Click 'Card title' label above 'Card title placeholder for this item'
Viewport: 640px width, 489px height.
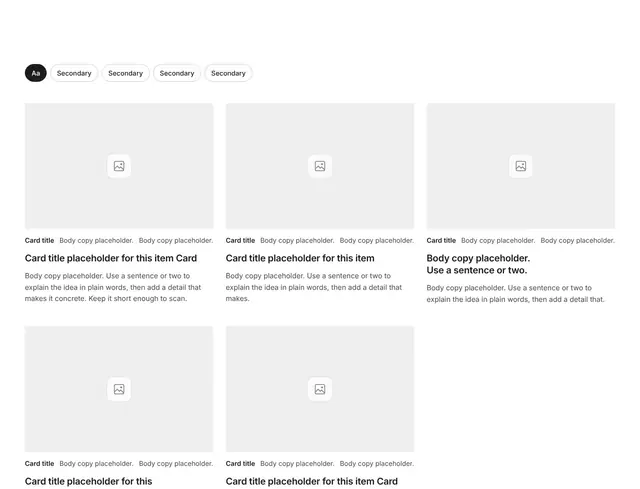(240, 240)
